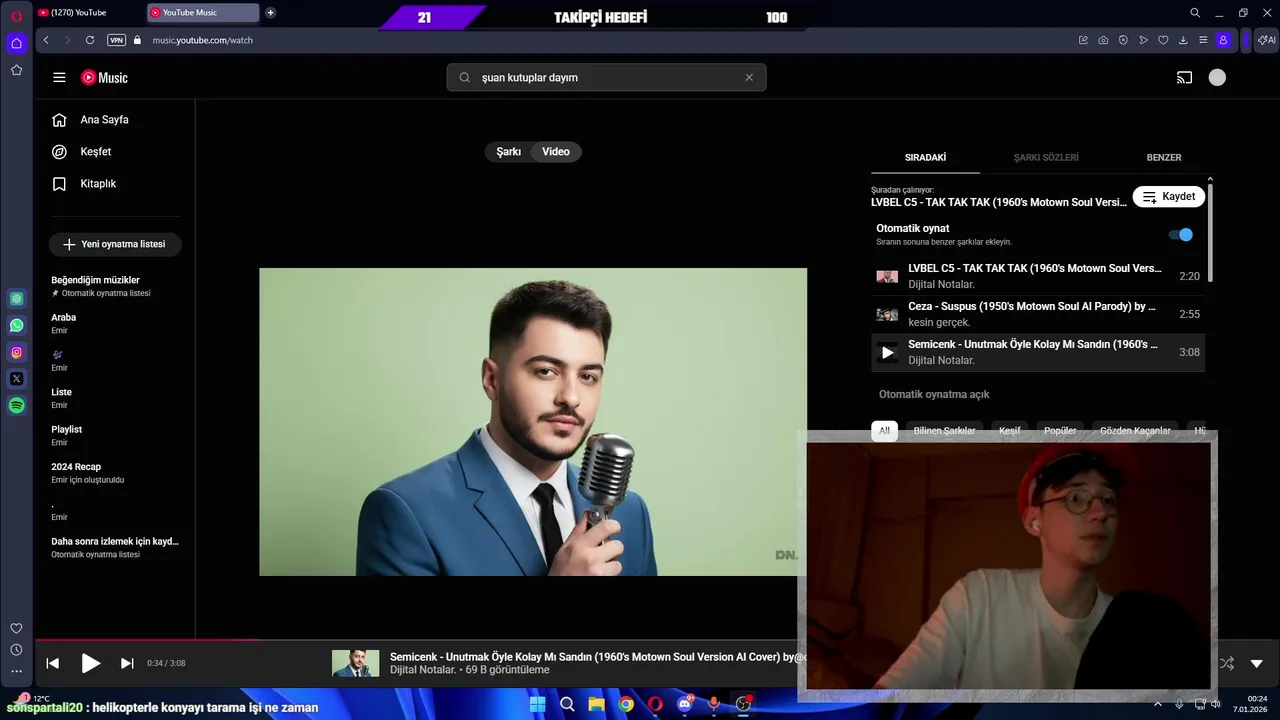Switch to the BENZER tab
This screenshot has height=720, width=1280.
(1164, 157)
